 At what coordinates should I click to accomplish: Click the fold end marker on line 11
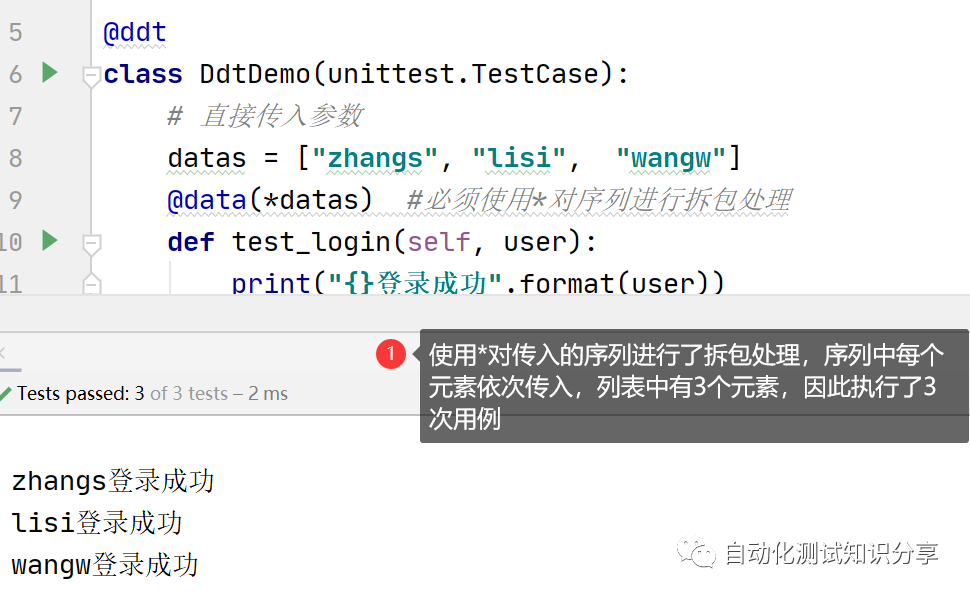[92, 285]
